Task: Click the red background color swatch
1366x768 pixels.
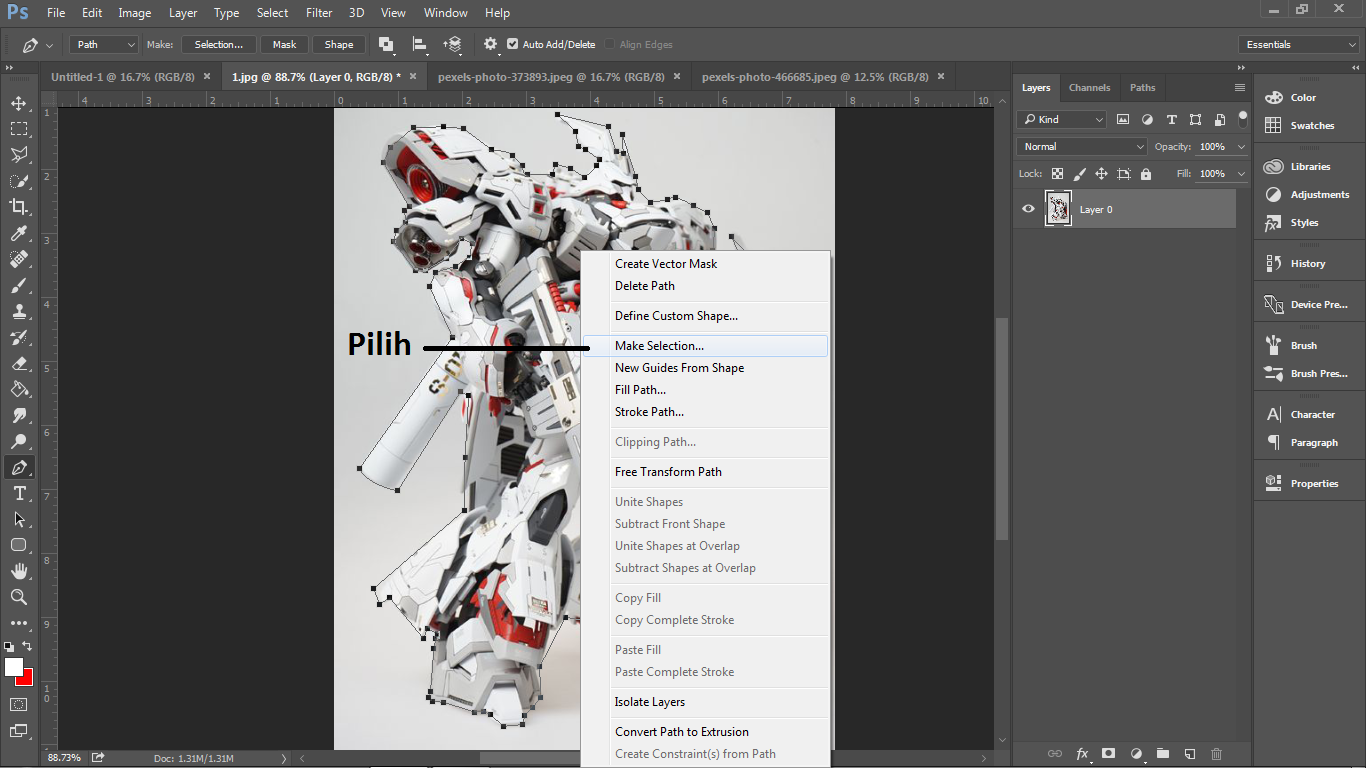Action: tap(26, 679)
